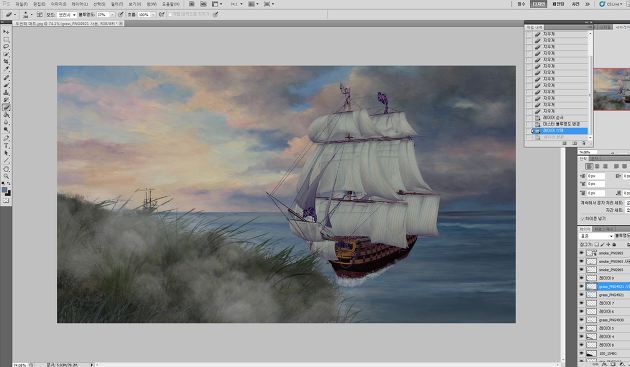Delete current state using History panel trash icon

click(584, 143)
